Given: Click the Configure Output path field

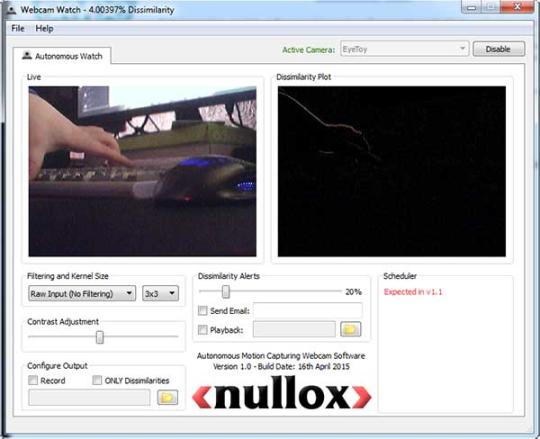Looking at the screenshot, I should pos(90,397).
